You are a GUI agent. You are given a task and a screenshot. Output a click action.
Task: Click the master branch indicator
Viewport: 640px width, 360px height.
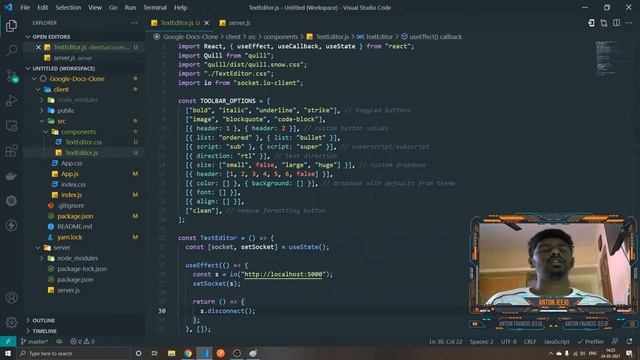point(34,341)
